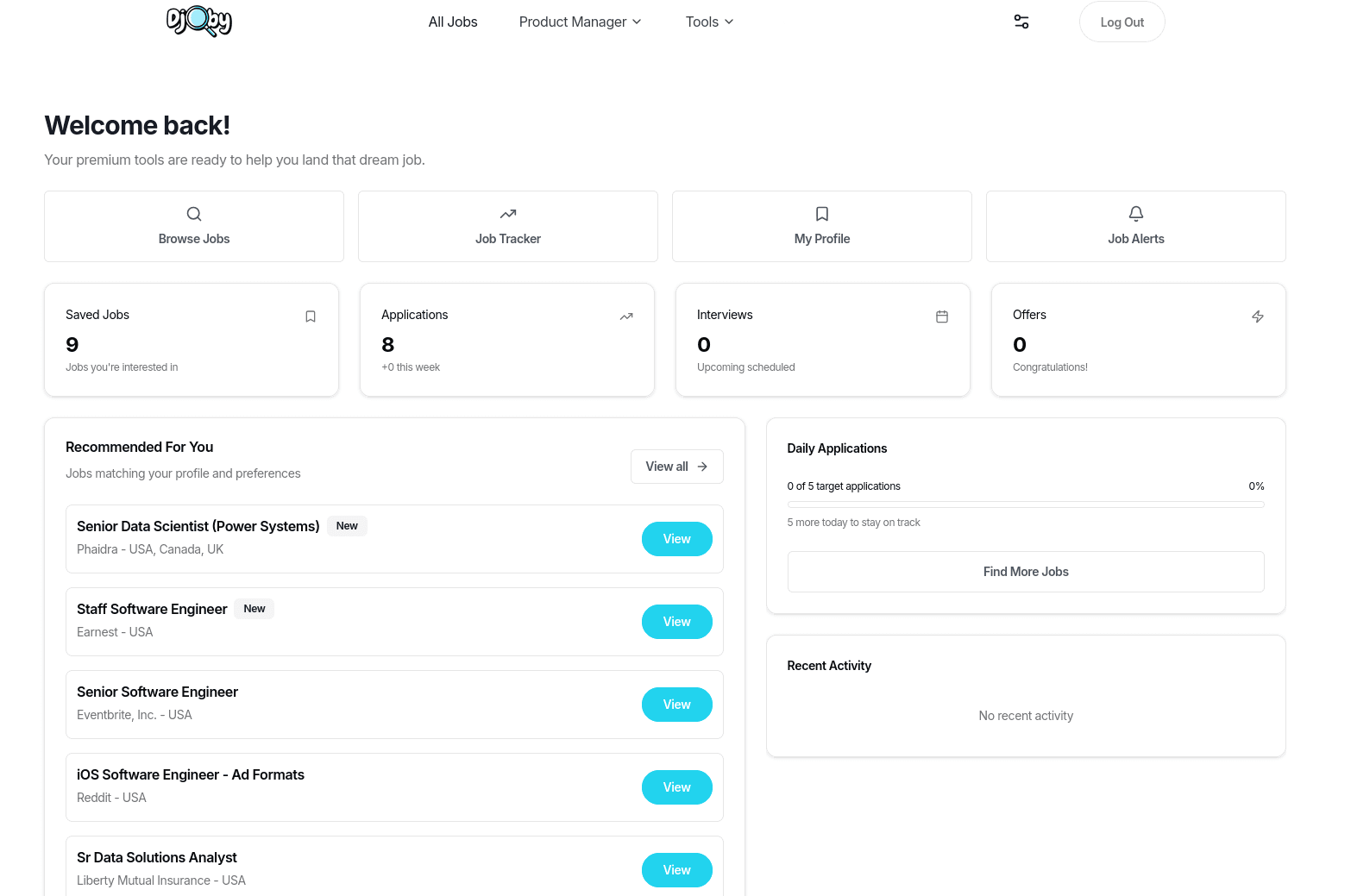Click the trending arrow icon above Job Tracker

click(508, 214)
